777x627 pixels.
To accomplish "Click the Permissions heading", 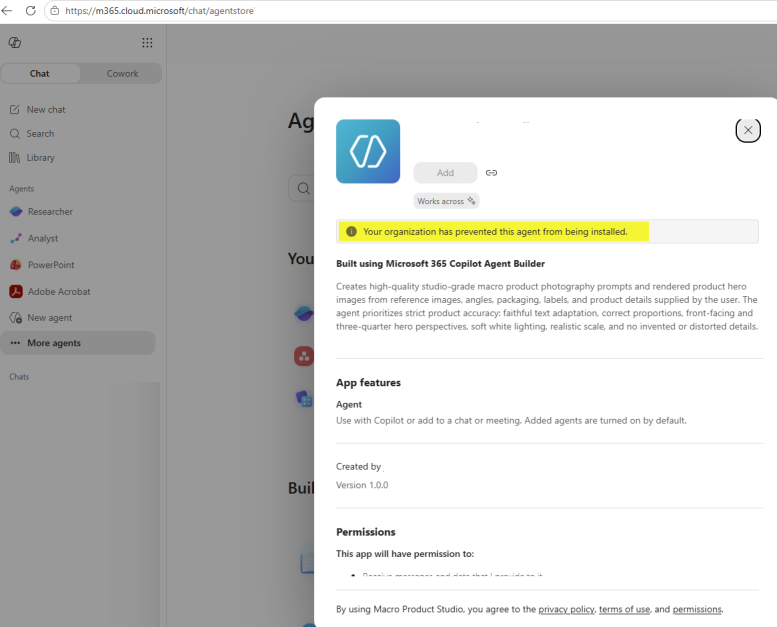I will (x=366, y=532).
